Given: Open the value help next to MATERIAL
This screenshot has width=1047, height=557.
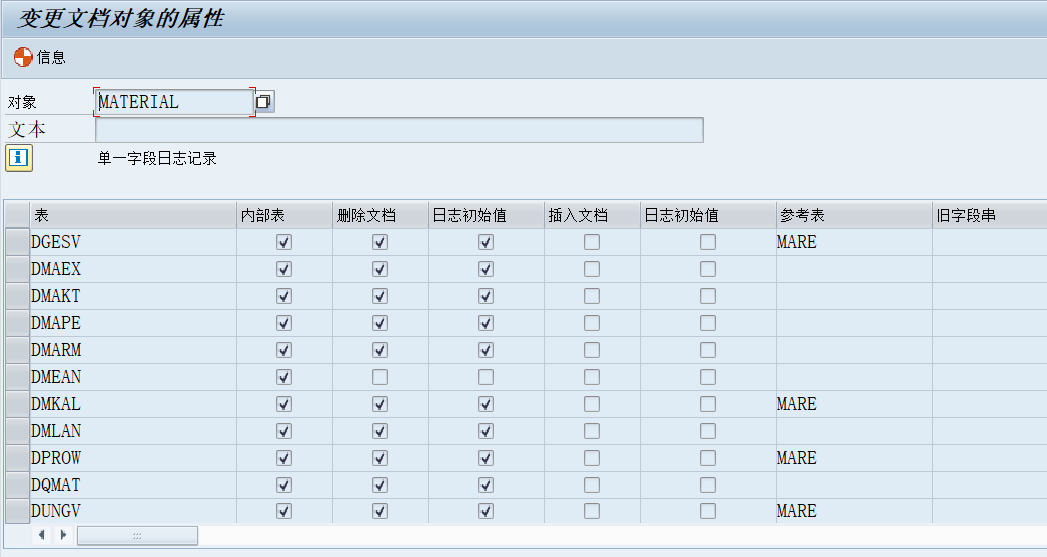Looking at the screenshot, I should coord(264,102).
